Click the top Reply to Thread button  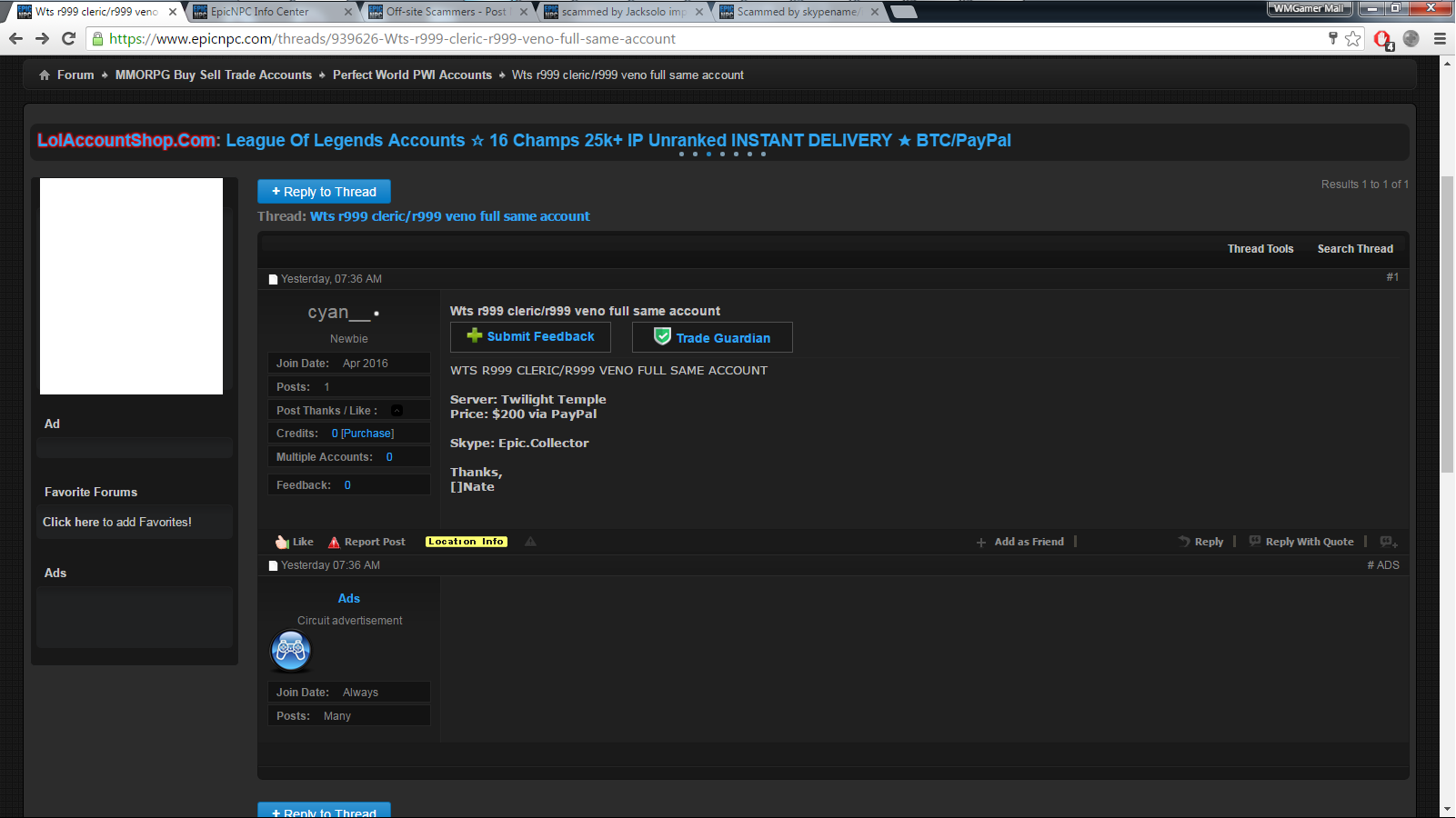coord(324,191)
